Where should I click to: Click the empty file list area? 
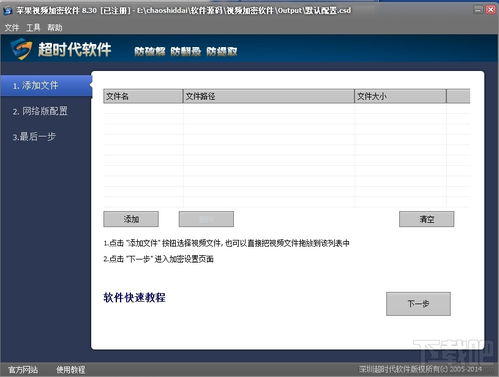287,155
